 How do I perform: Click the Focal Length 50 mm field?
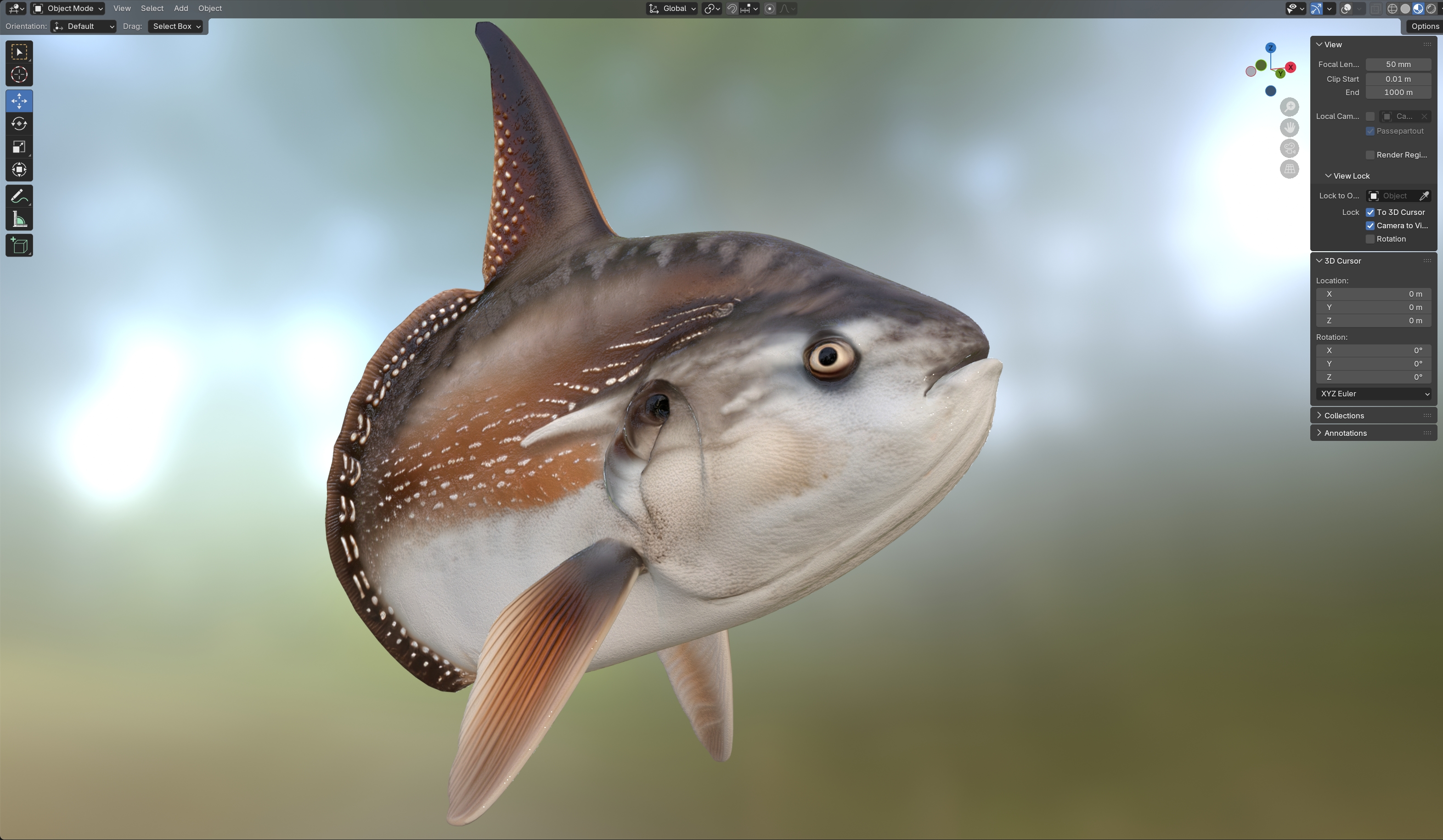coord(1398,65)
